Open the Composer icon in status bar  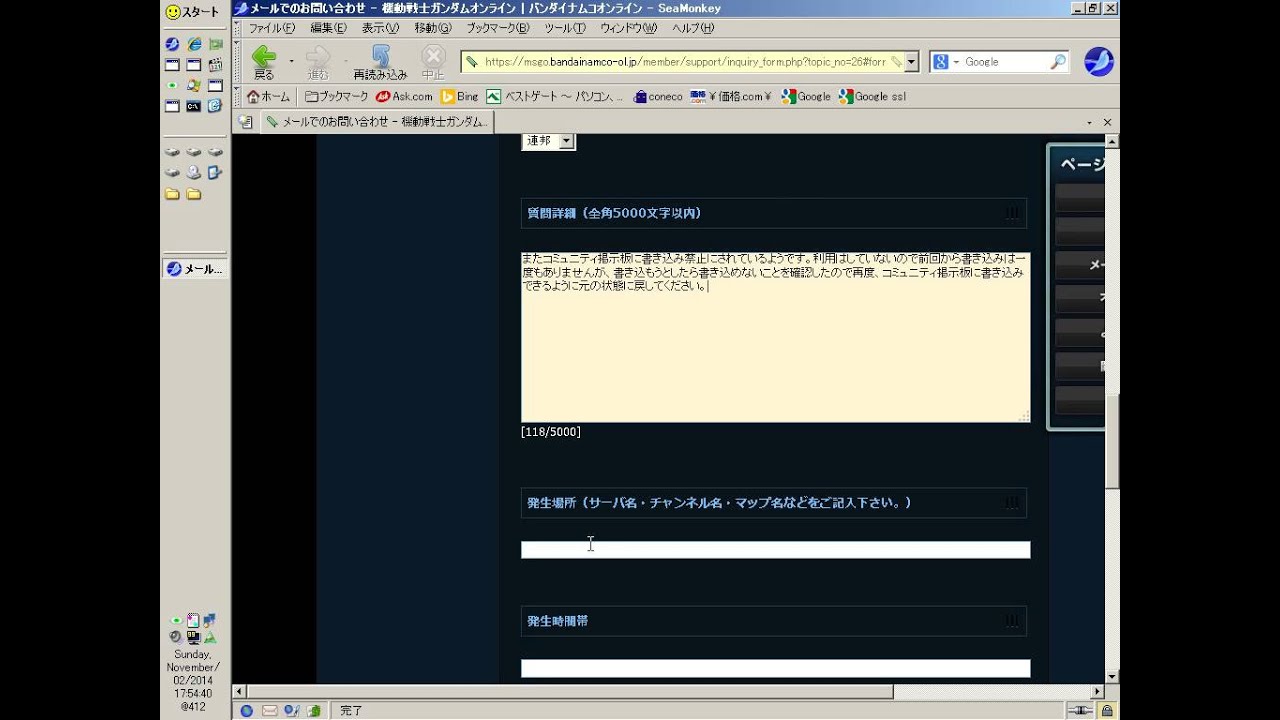(291, 711)
